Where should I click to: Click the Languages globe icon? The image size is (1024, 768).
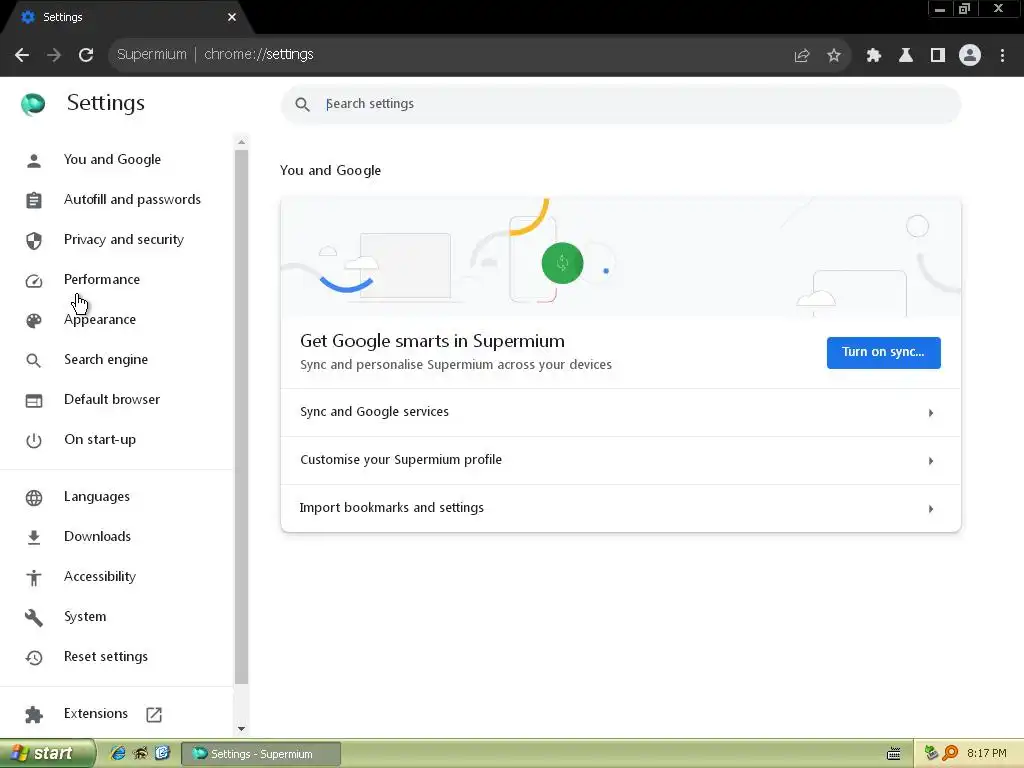pyautogui.click(x=33, y=497)
